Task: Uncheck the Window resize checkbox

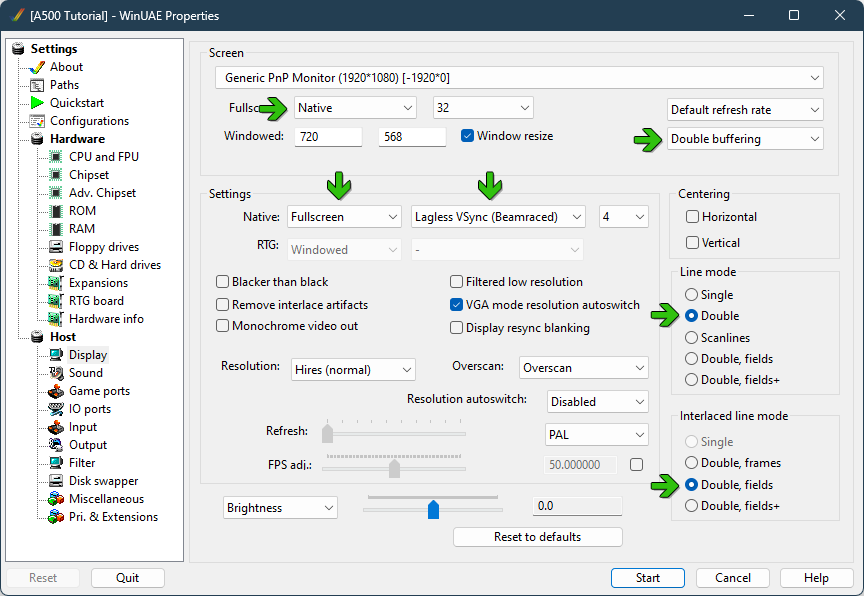Action: pos(467,136)
